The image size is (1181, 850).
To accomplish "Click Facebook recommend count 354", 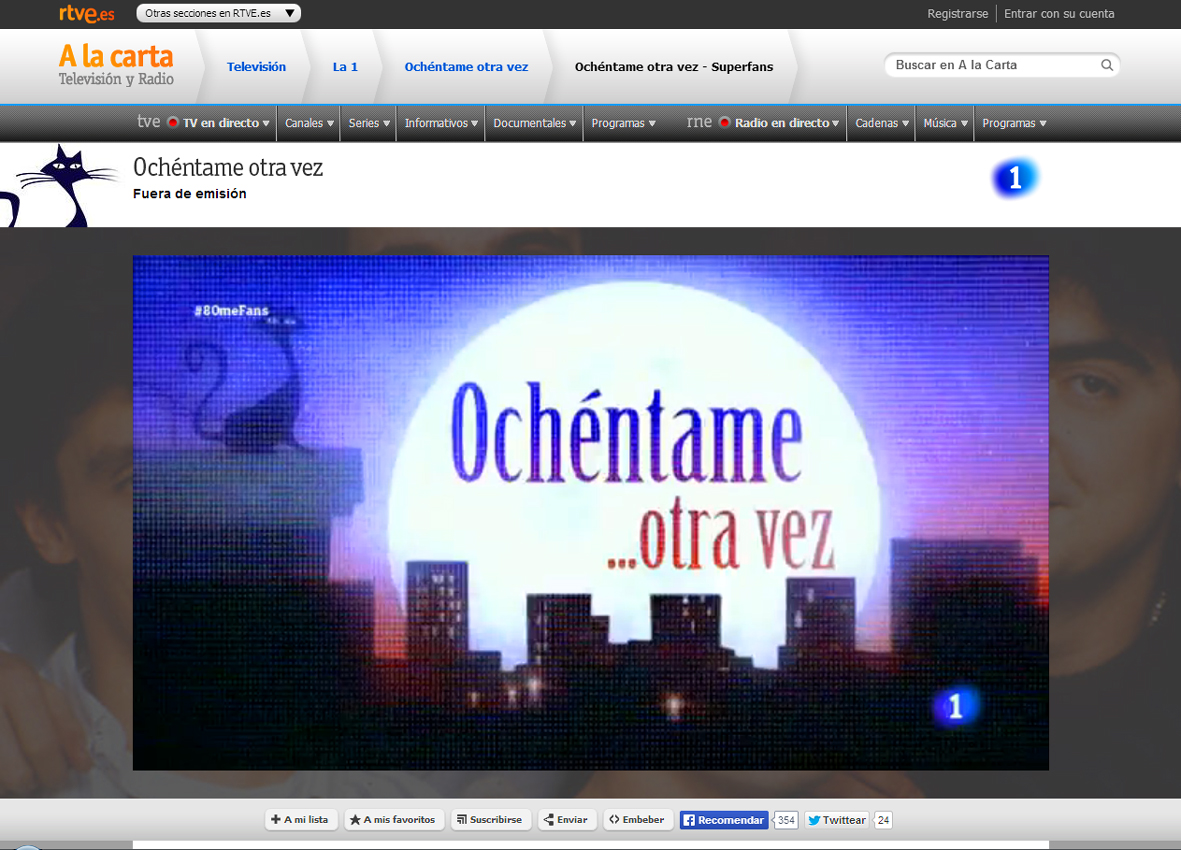I will pyautogui.click(x=786, y=820).
